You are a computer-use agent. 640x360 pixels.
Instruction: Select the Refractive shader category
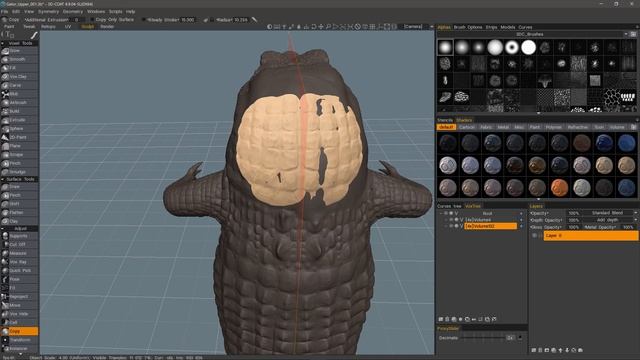[578, 127]
